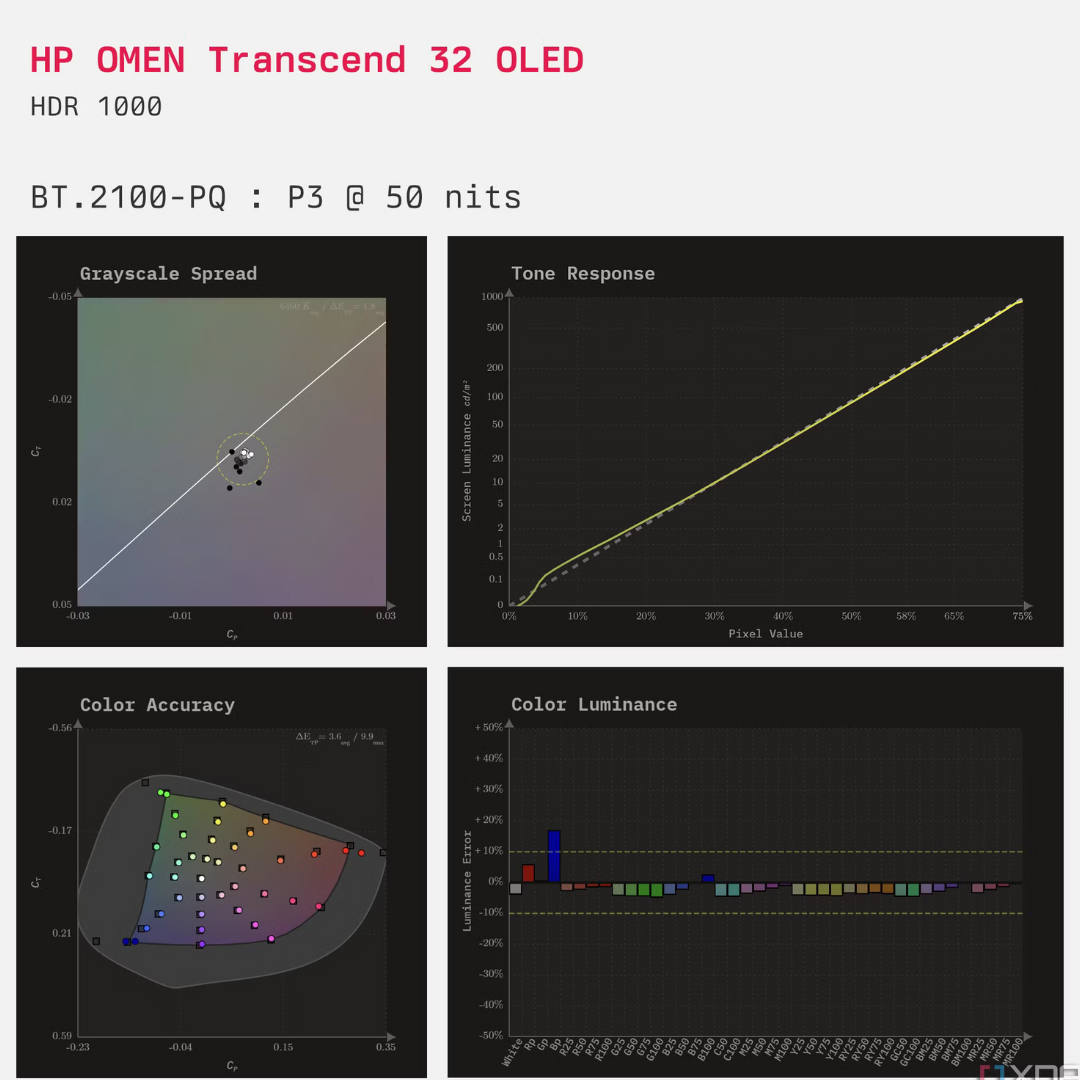Select the red data point near the gamut edge

[360, 851]
